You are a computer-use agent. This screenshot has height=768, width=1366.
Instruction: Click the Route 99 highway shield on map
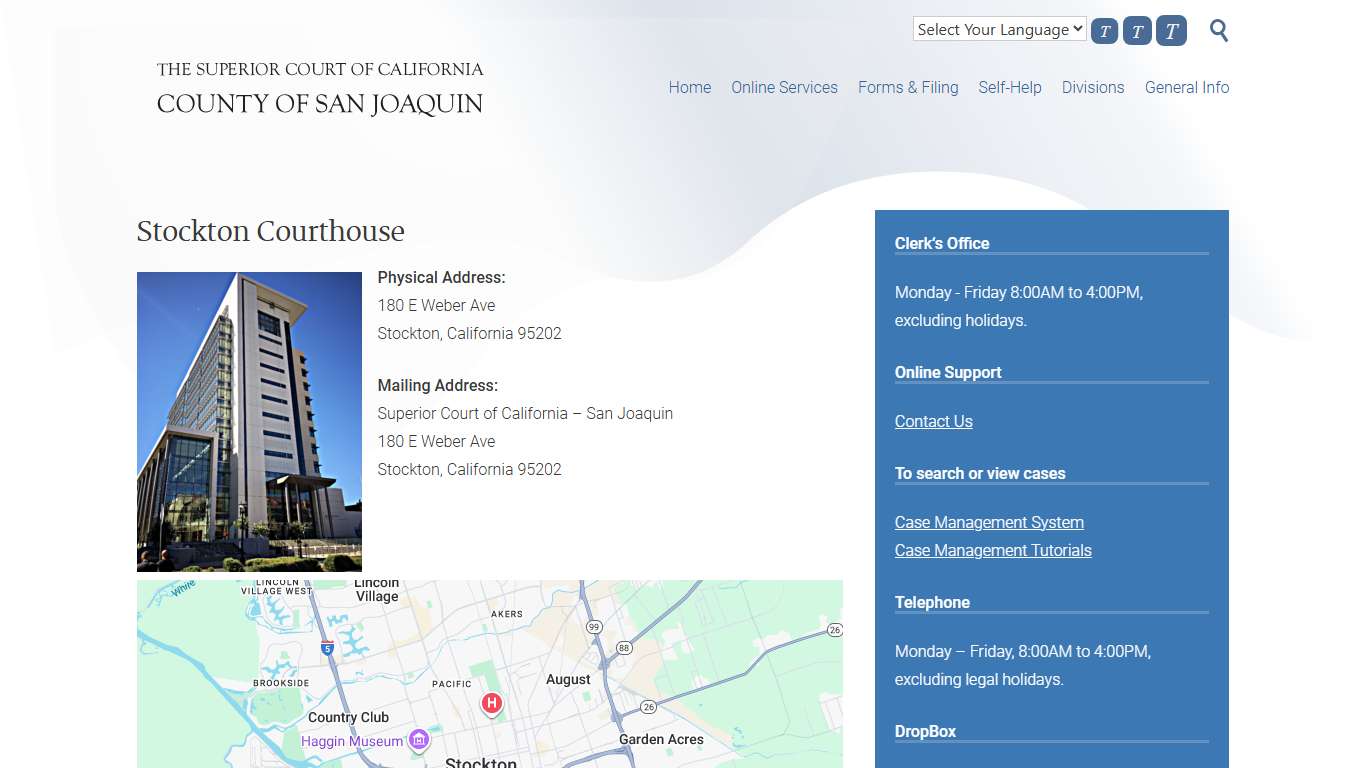[595, 627]
